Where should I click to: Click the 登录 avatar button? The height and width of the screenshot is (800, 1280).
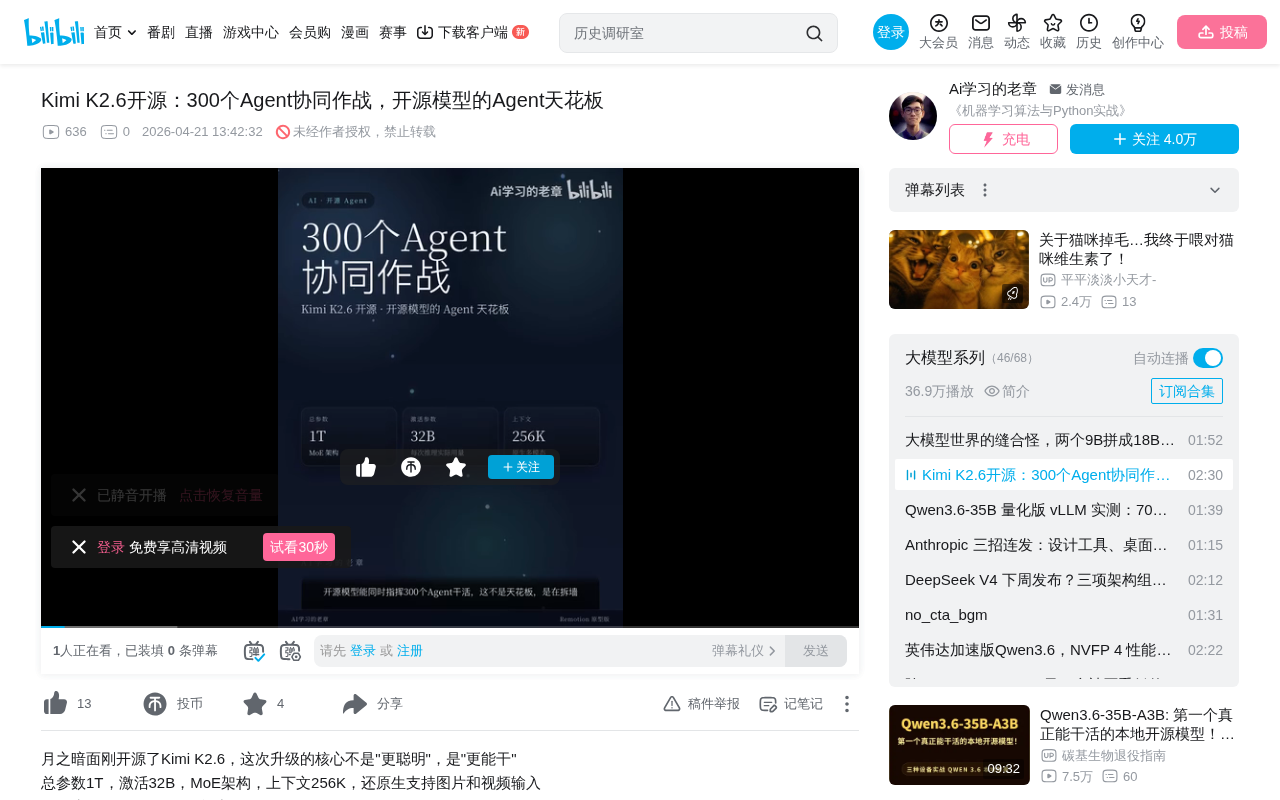(891, 32)
